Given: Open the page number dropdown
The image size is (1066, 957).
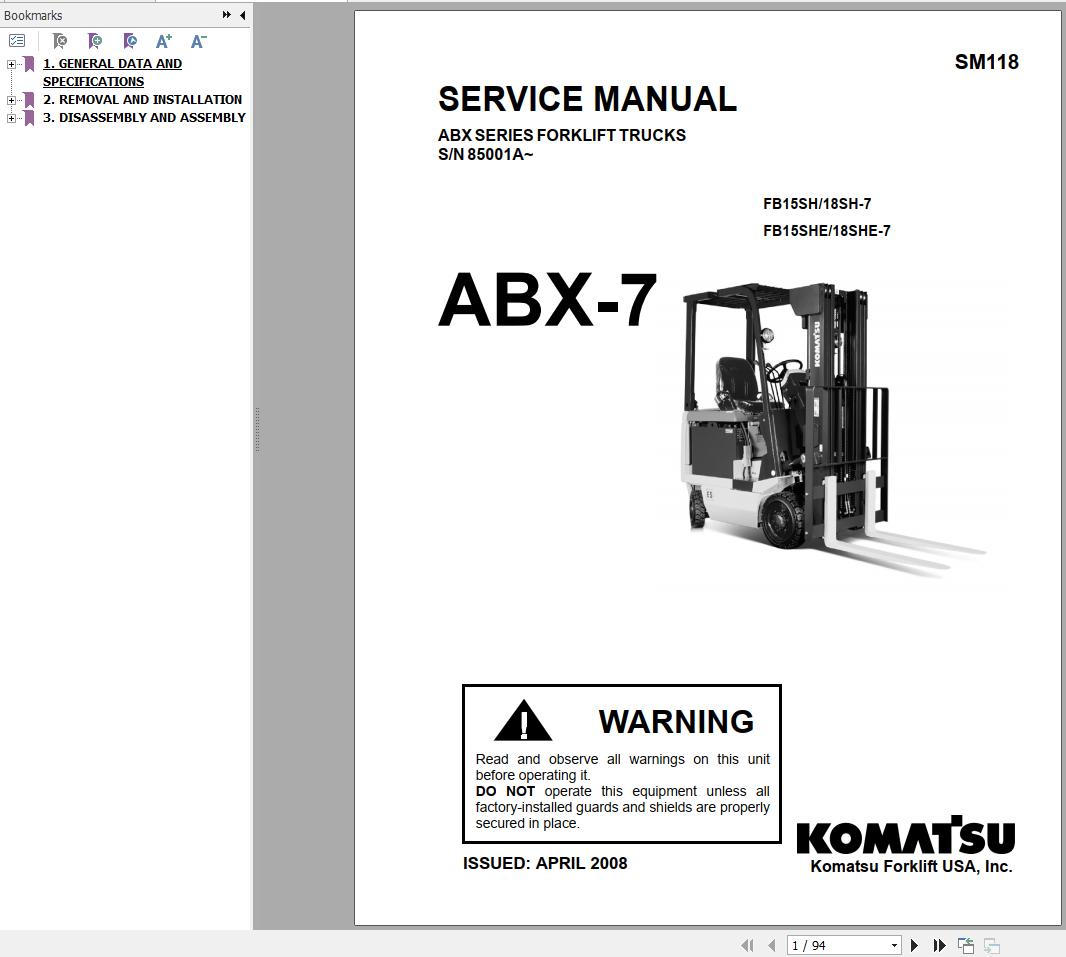Looking at the screenshot, I should (x=893, y=944).
